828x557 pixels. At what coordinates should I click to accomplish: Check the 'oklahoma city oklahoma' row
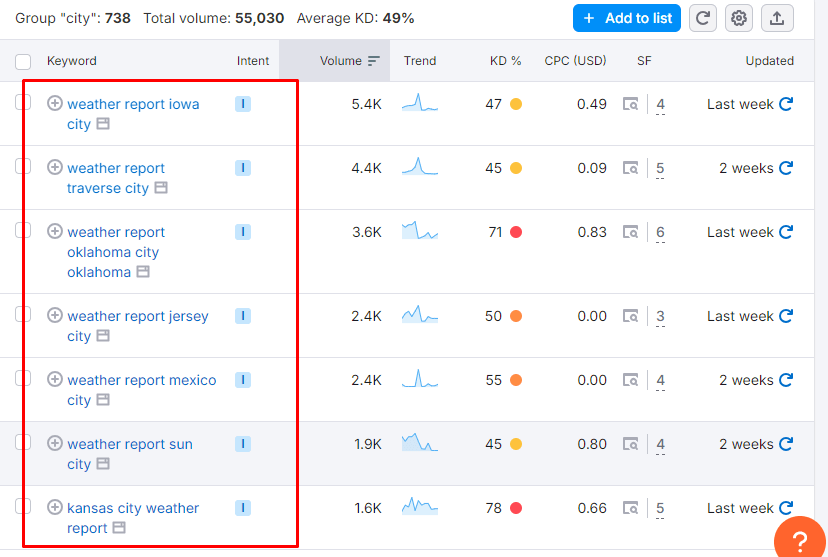[23, 230]
